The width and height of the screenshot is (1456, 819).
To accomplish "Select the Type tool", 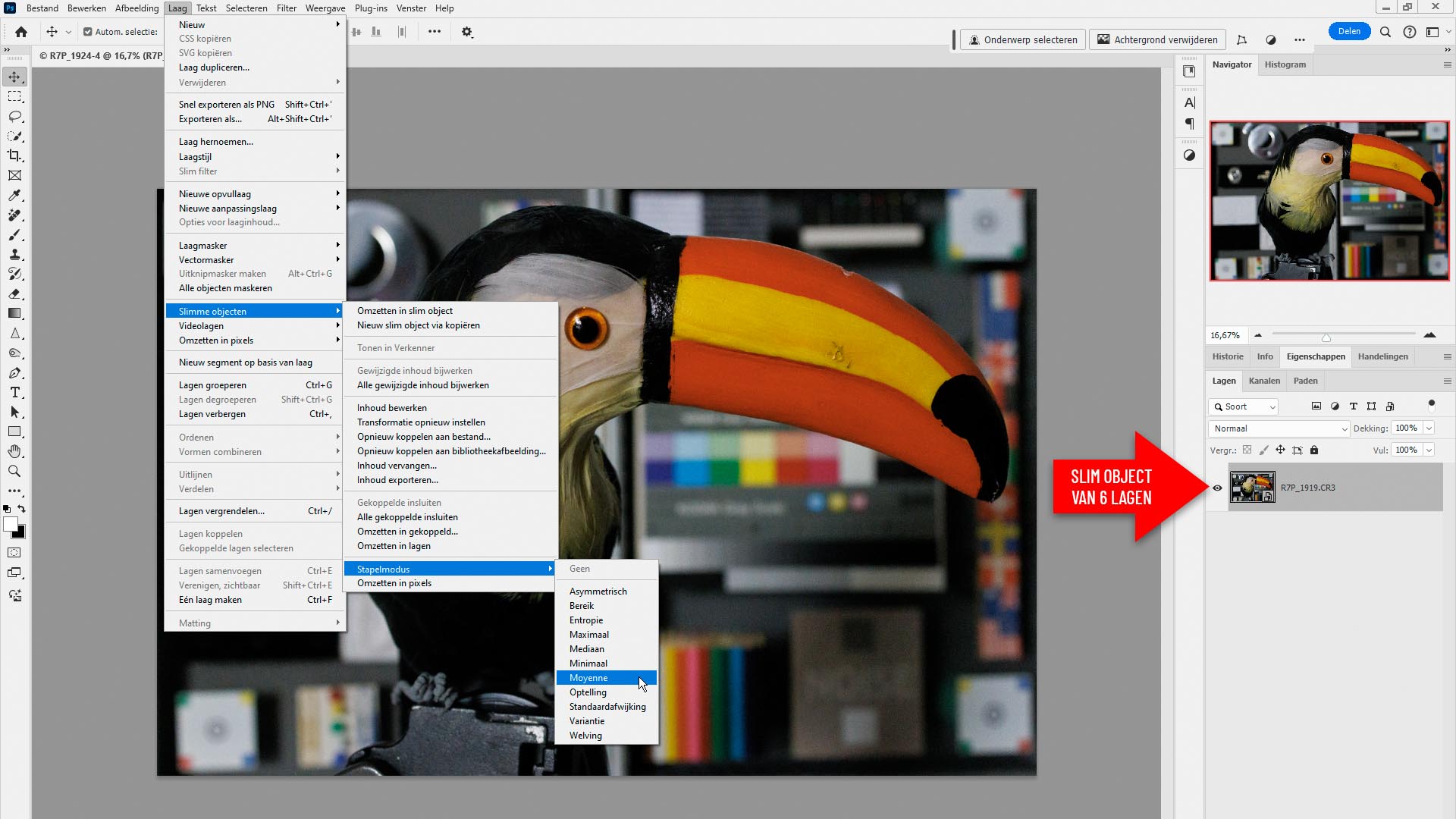I will pos(14,392).
